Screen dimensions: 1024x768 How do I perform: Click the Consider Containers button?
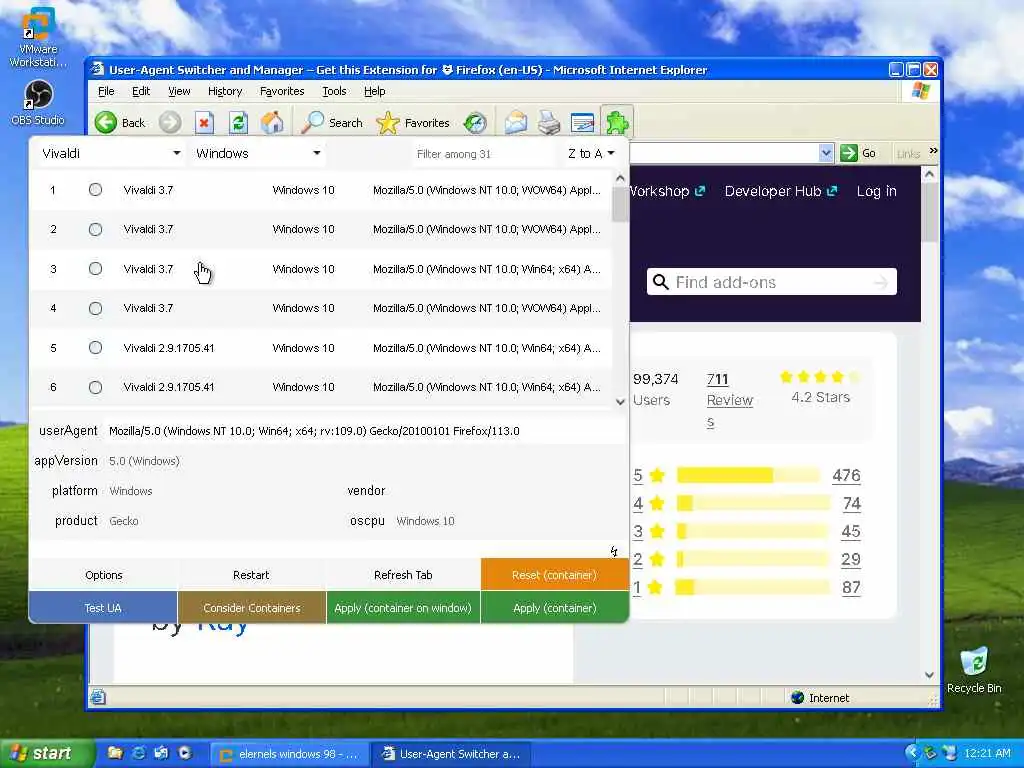(251, 607)
